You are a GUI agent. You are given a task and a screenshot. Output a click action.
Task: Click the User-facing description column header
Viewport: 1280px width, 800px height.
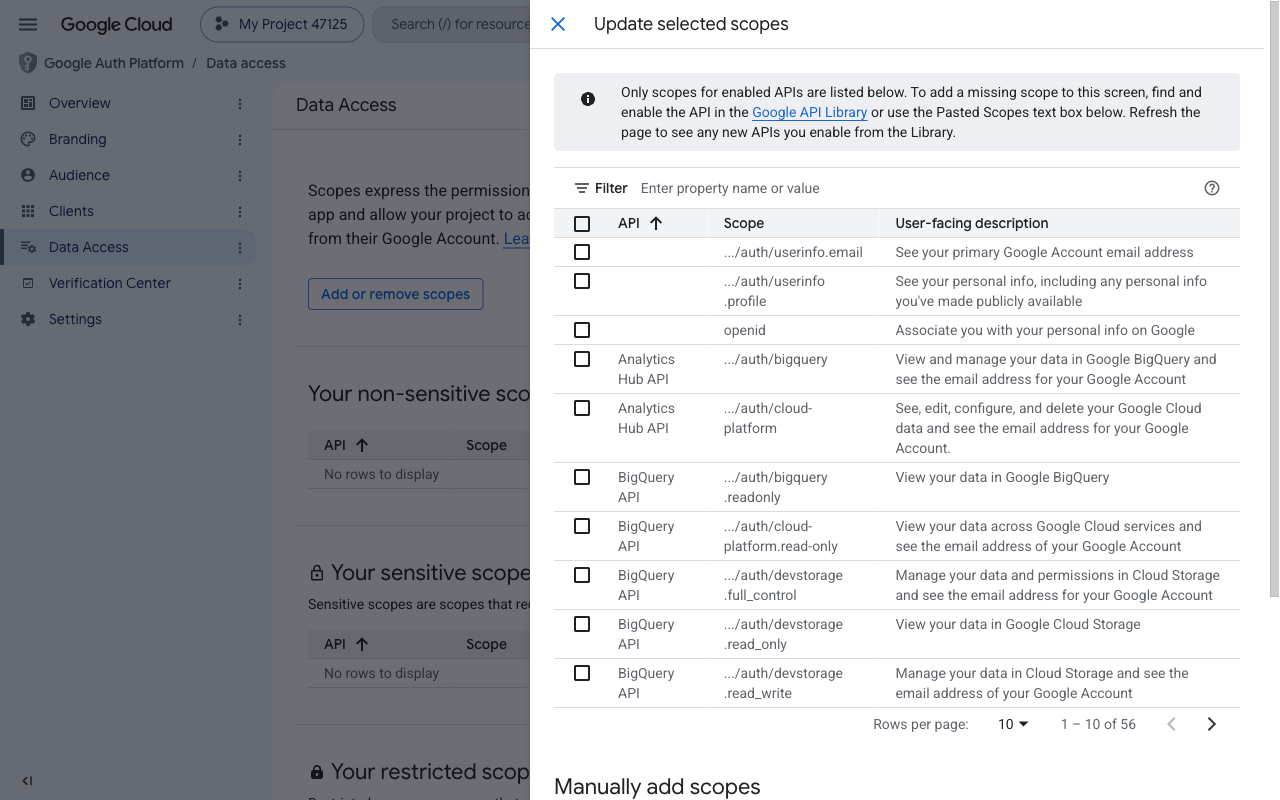[x=972, y=223]
